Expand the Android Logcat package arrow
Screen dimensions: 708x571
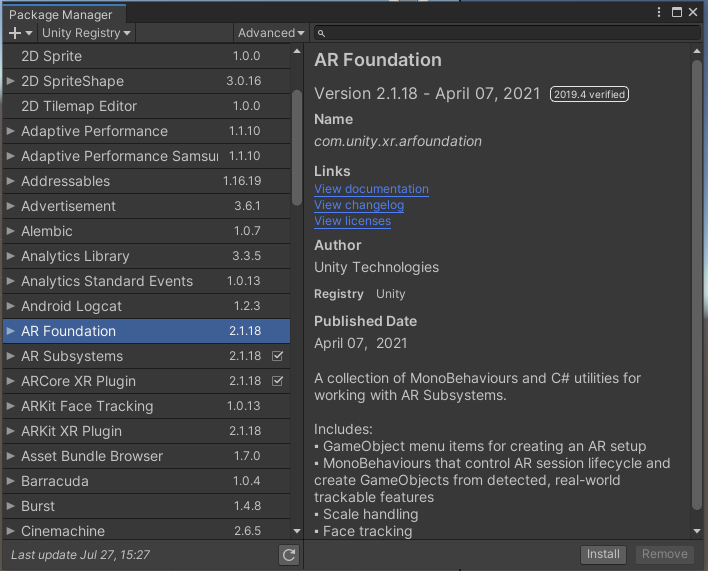point(10,306)
